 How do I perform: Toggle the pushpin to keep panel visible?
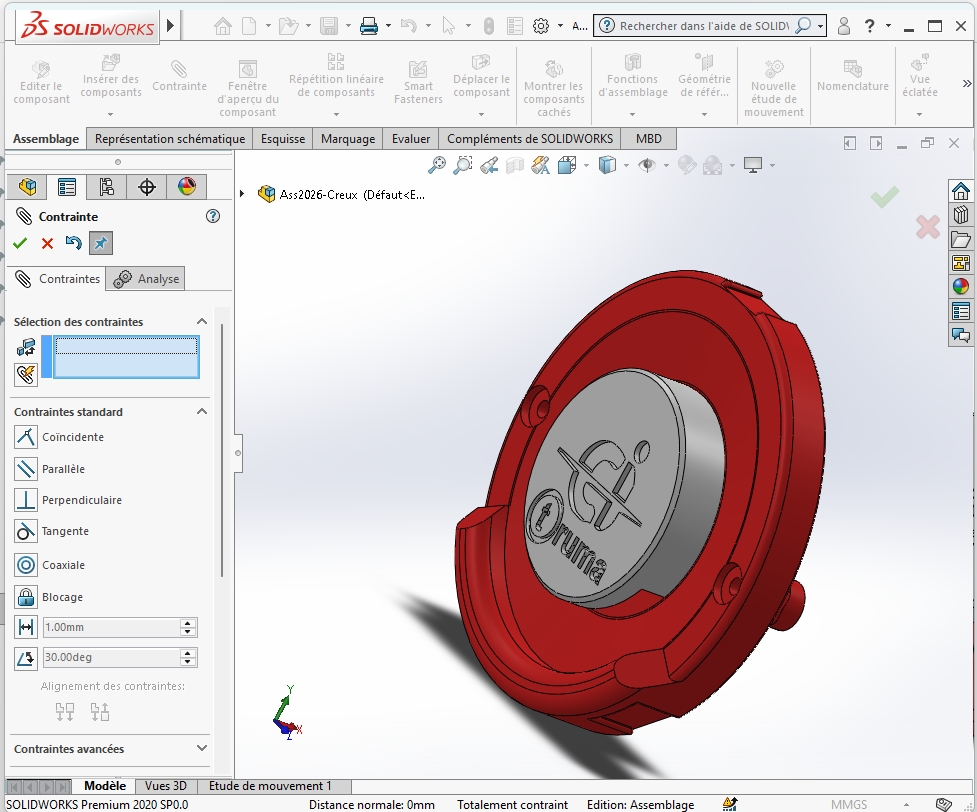[x=100, y=243]
